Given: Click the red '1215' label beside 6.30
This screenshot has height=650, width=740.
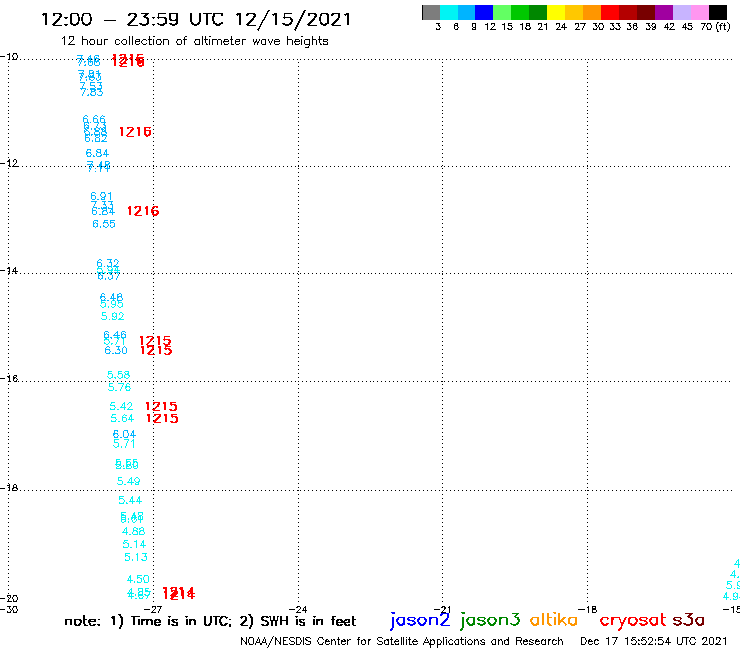Looking at the screenshot, I should (156, 350).
